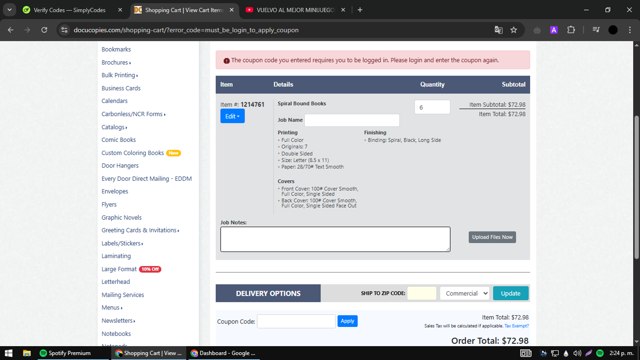Open the touch keyboard tray icon

pyautogui.click(x=526, y=353)
